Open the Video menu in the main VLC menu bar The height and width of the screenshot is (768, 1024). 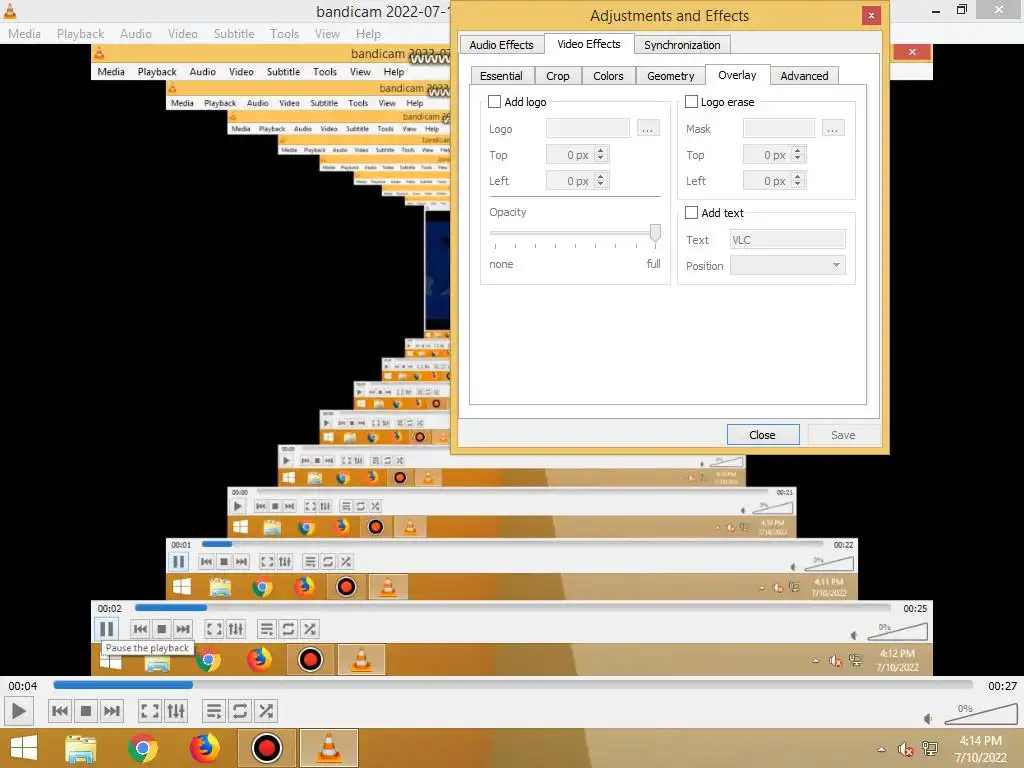click(182, 33)
